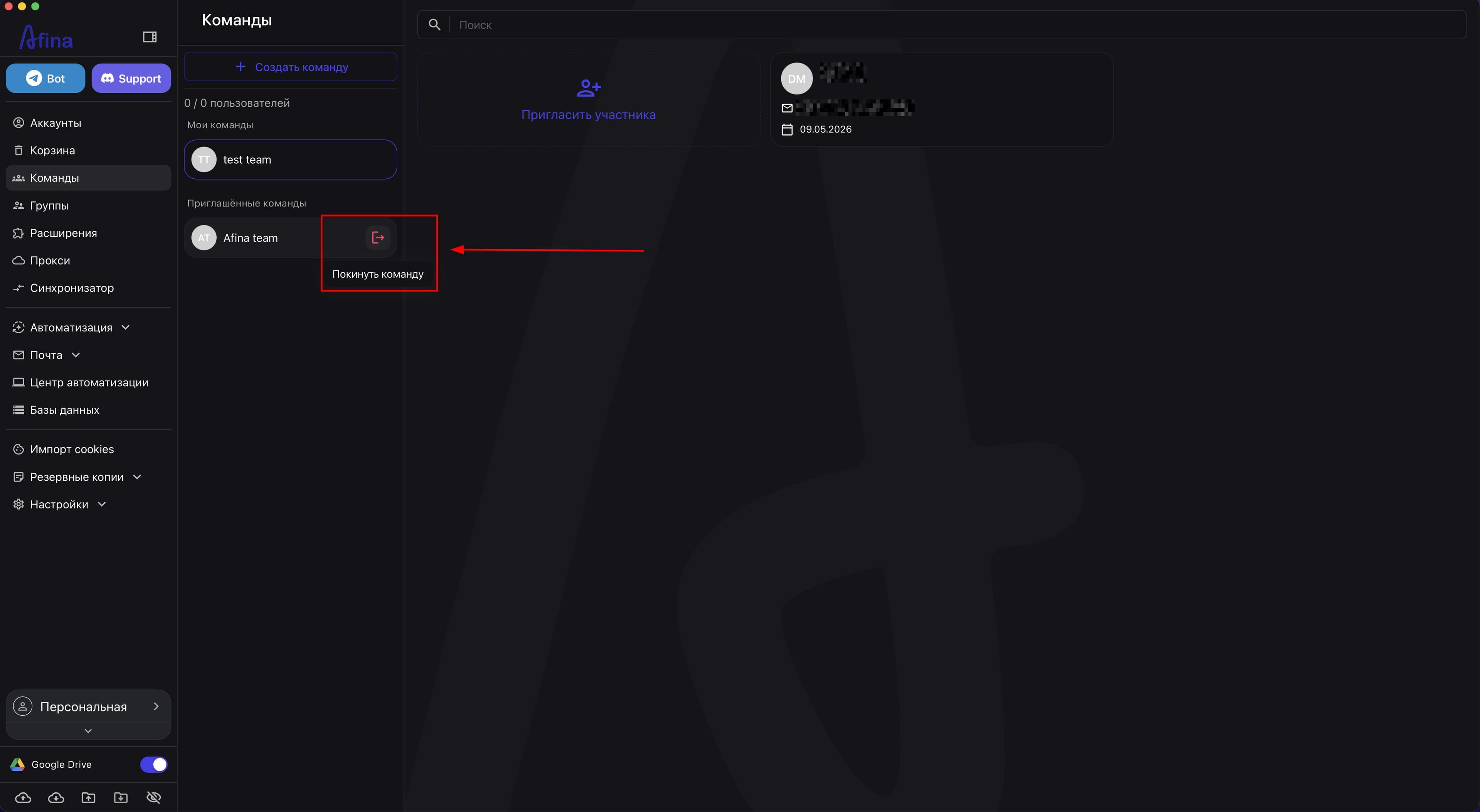
Task: Click the Создать команду button
Action: [x=290, y=67]
